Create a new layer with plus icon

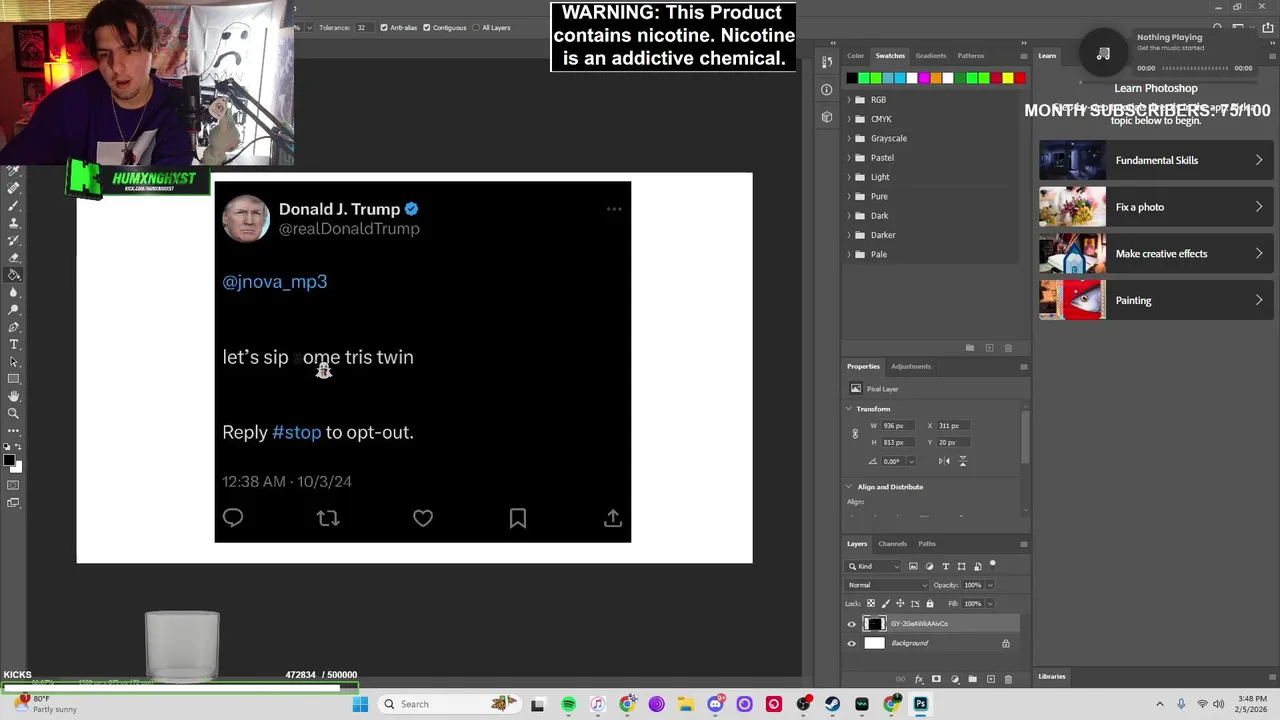[991, 680]
